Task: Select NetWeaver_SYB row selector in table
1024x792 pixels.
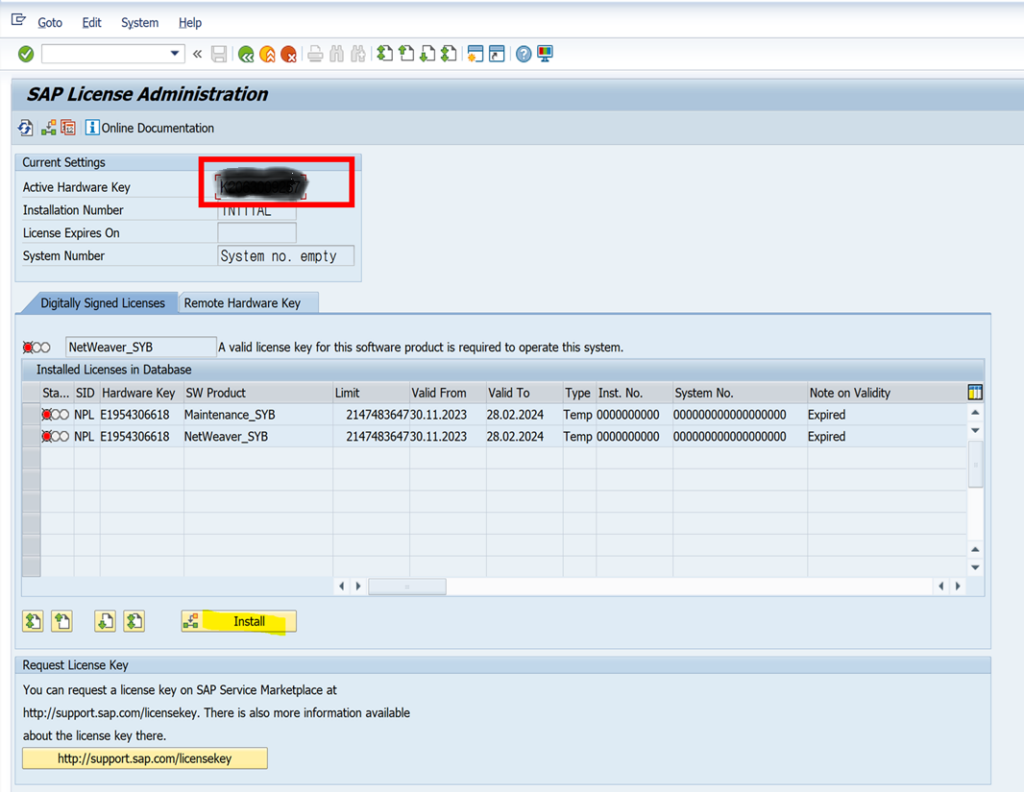Action: point(31,436)
